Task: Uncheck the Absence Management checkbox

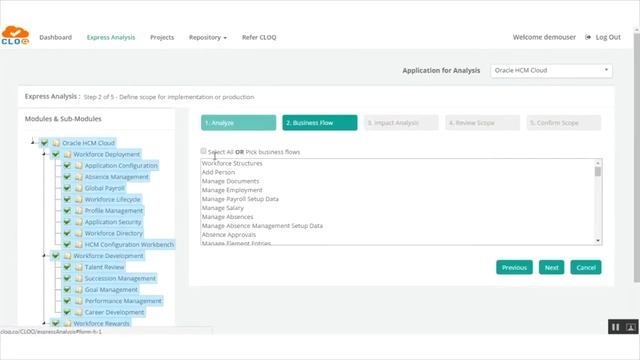Action: (67, 177)
